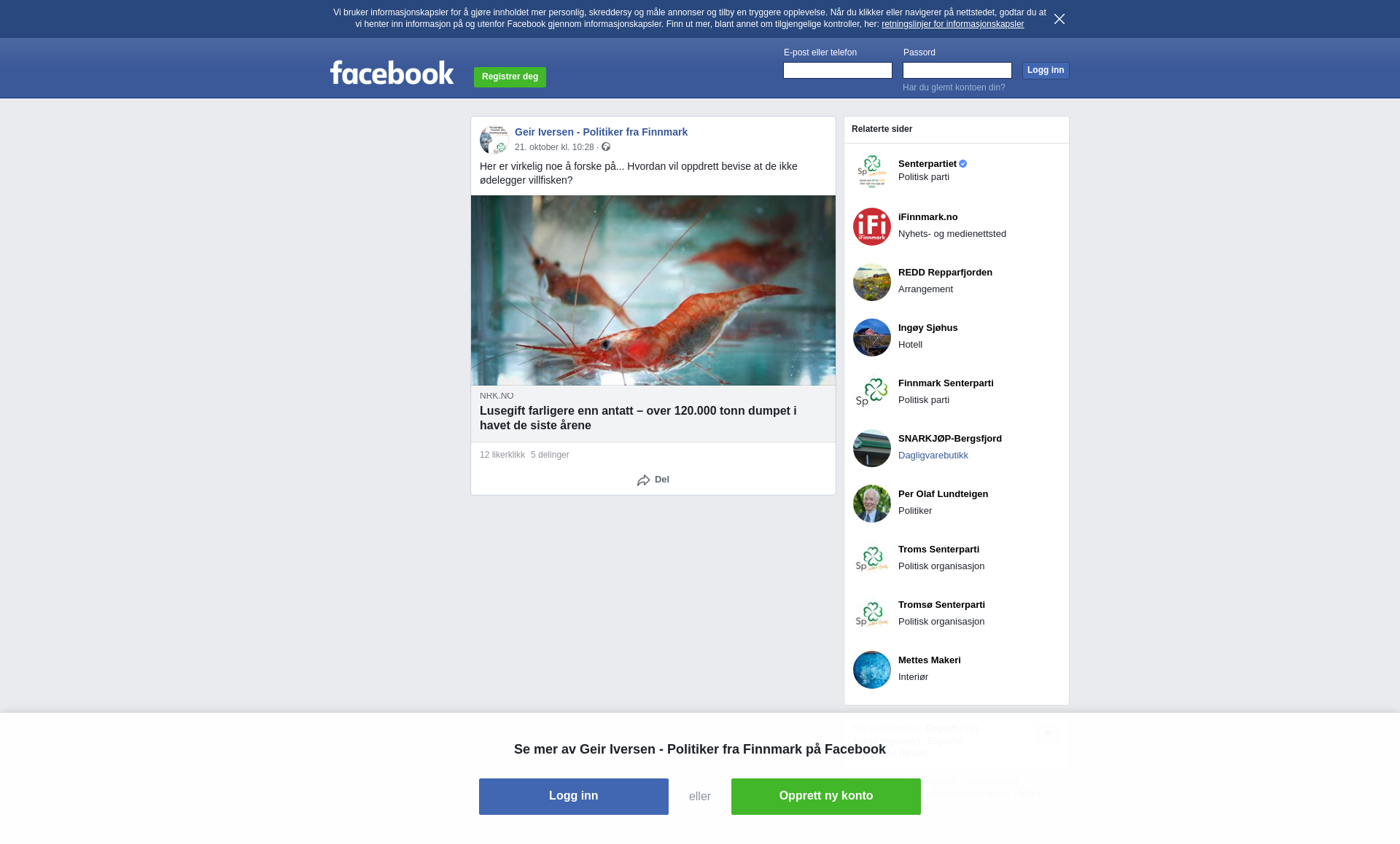Open Geir Iversen's profile picture
Screen dimensions: 1400x844
pyautogui.click(x=494, y=139)
